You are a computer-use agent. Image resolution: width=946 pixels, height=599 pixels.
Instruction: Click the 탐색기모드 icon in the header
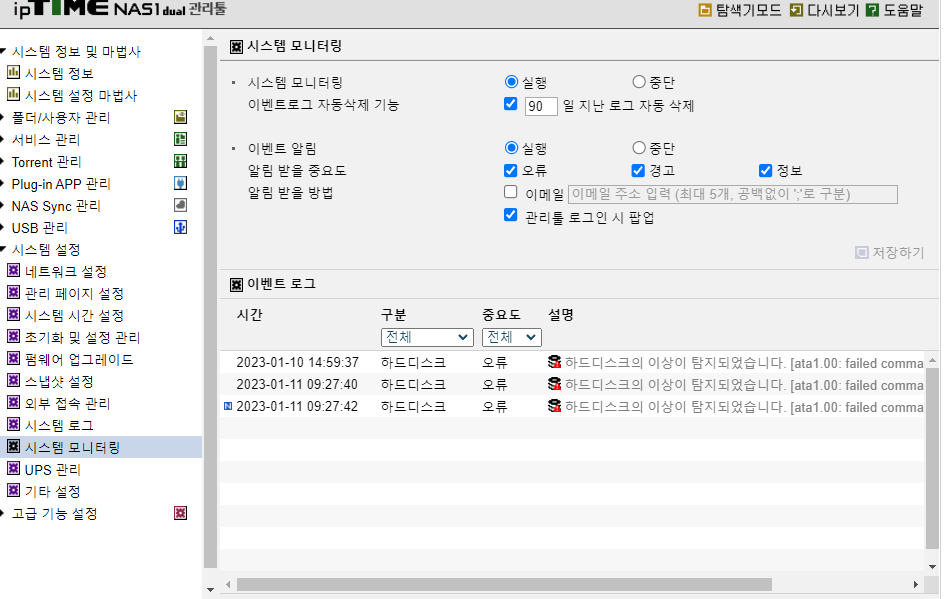pyautogui.click(x=705, y=10)
